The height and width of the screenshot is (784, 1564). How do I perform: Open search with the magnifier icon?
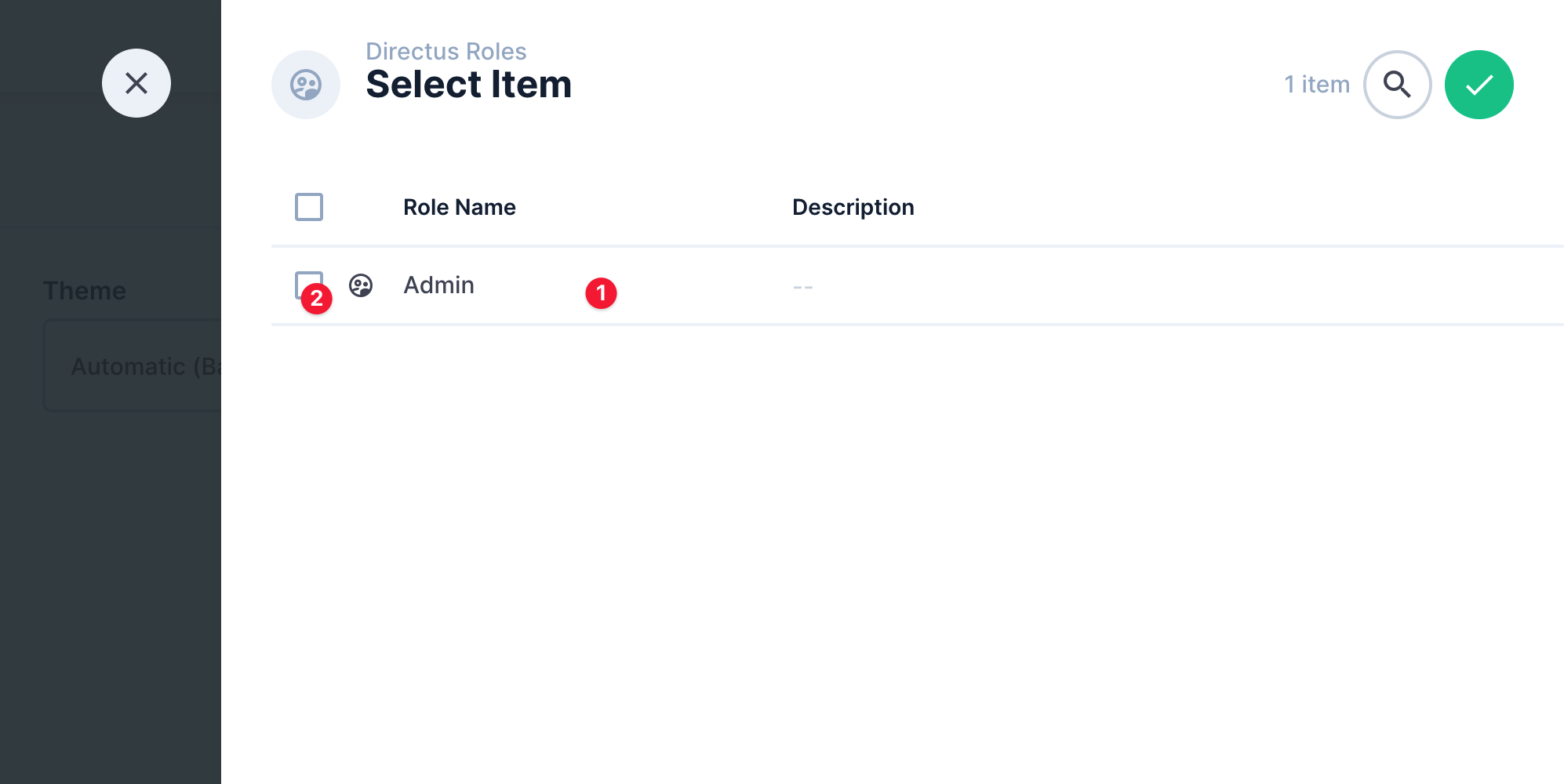(1397, 85)
